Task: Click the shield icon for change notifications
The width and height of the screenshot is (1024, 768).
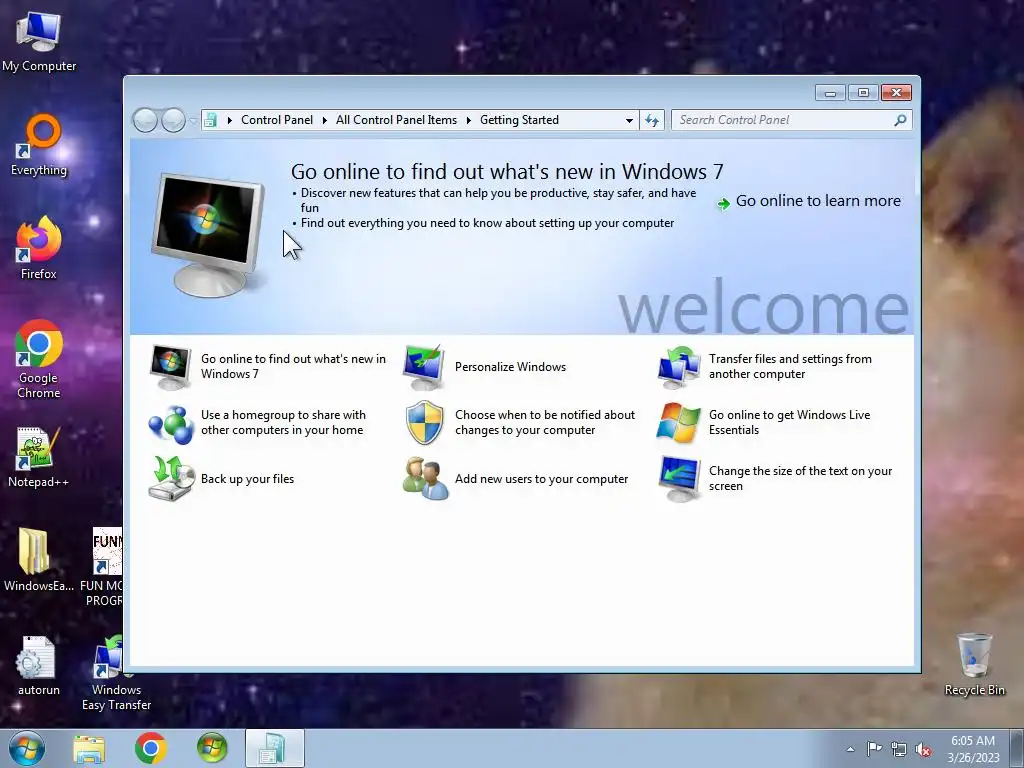Action: coord(424,423)
